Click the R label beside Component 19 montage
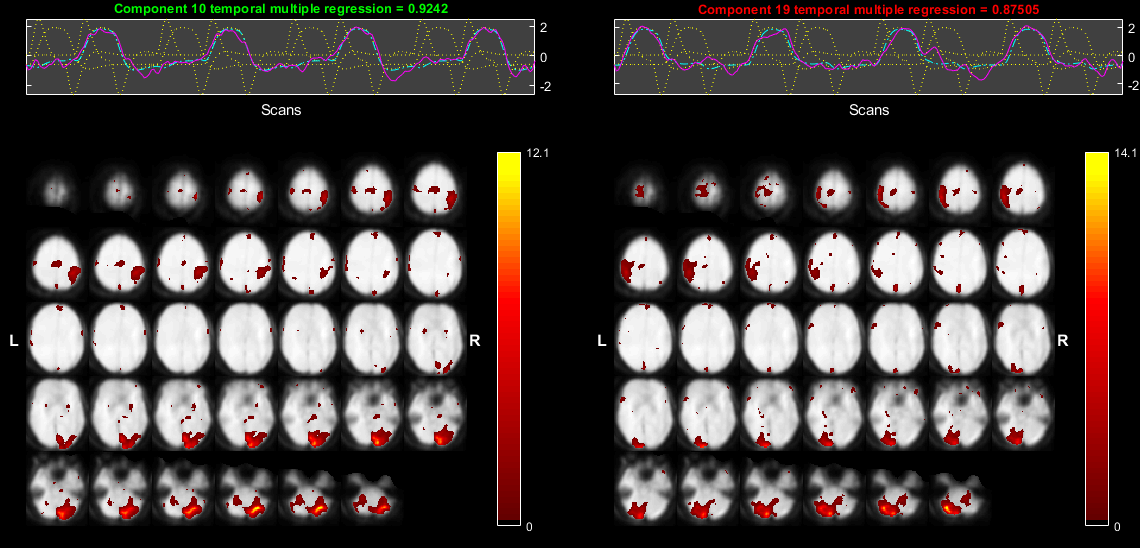Screen dimensions: 1140x548 click(x=1062, y=340)
